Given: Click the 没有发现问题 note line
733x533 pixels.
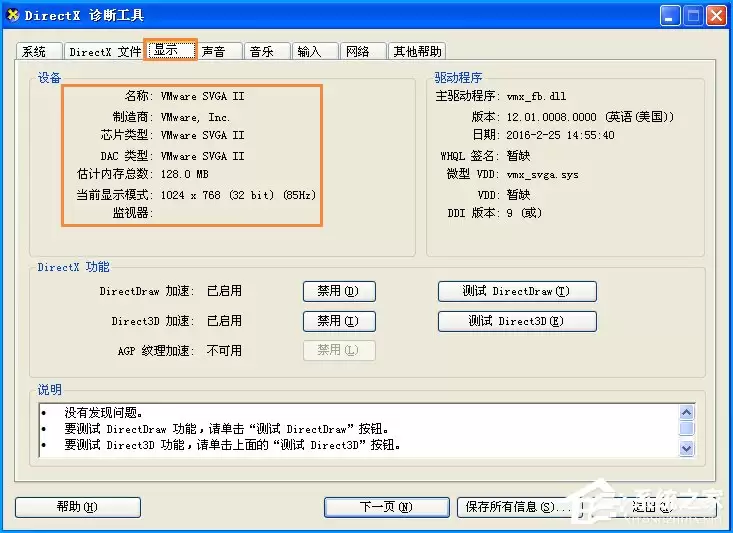Looking at the screenshot, I should click(x=104, y=412).
